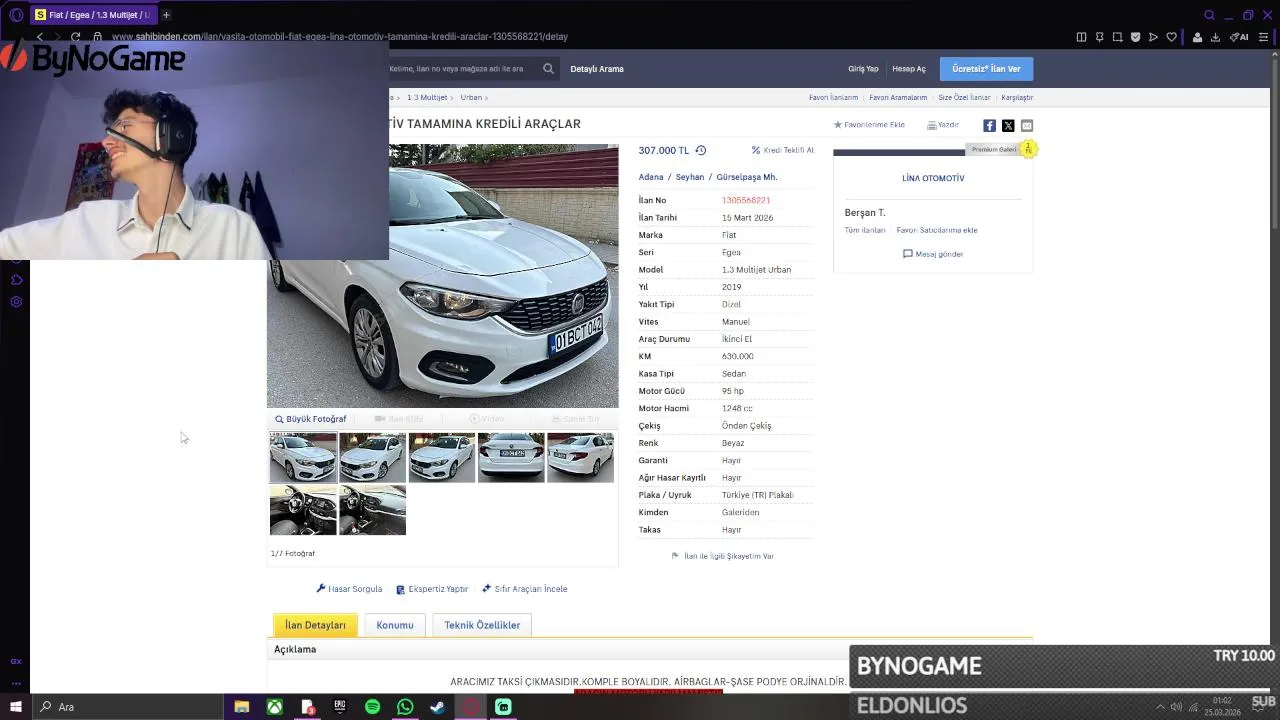Viewport: 1280px width, 720px height.
Task: Open File Explorer from the taskbar
Action: click(241, 707)
